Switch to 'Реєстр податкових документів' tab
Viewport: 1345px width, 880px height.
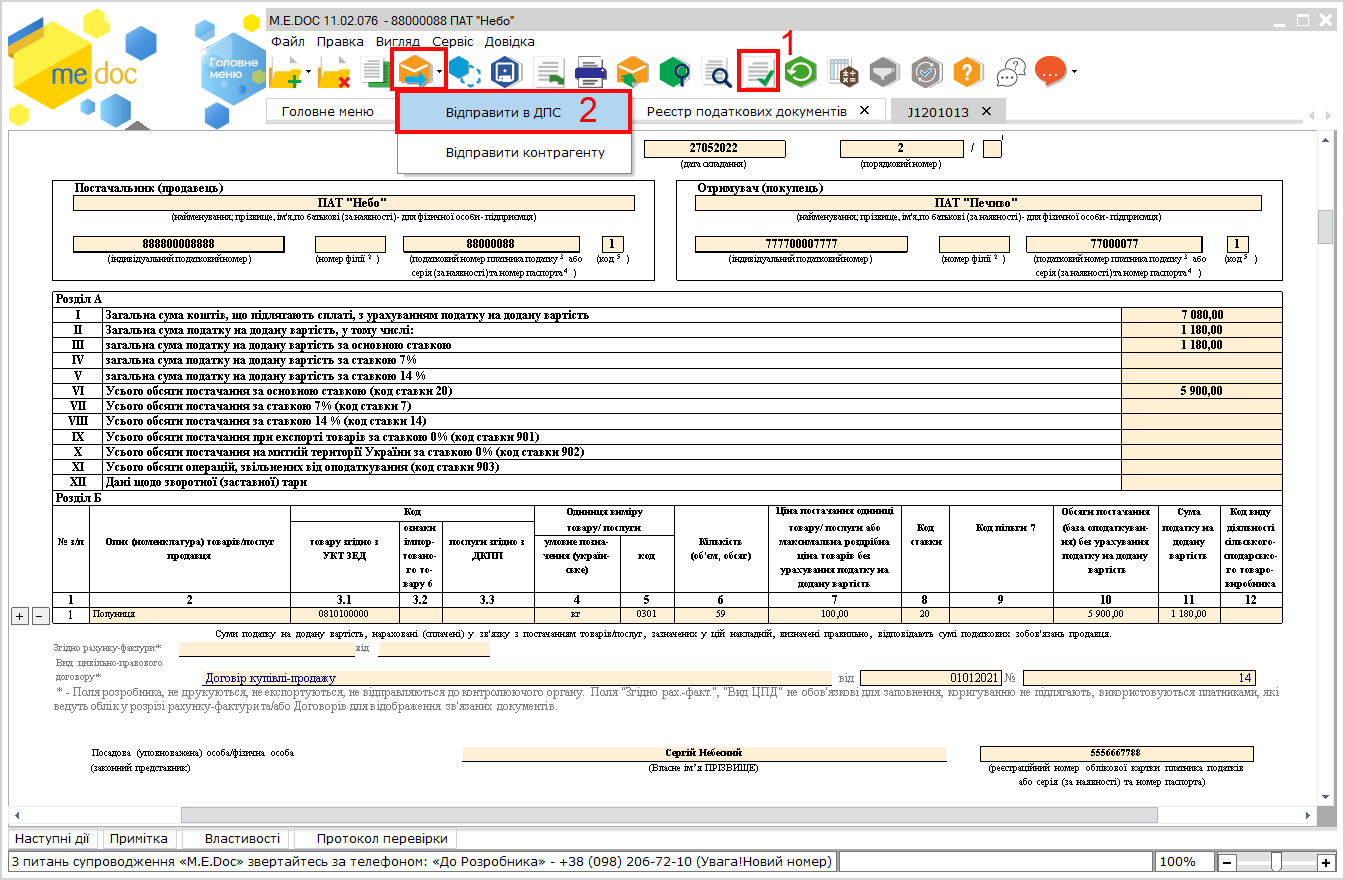[746, 111]
